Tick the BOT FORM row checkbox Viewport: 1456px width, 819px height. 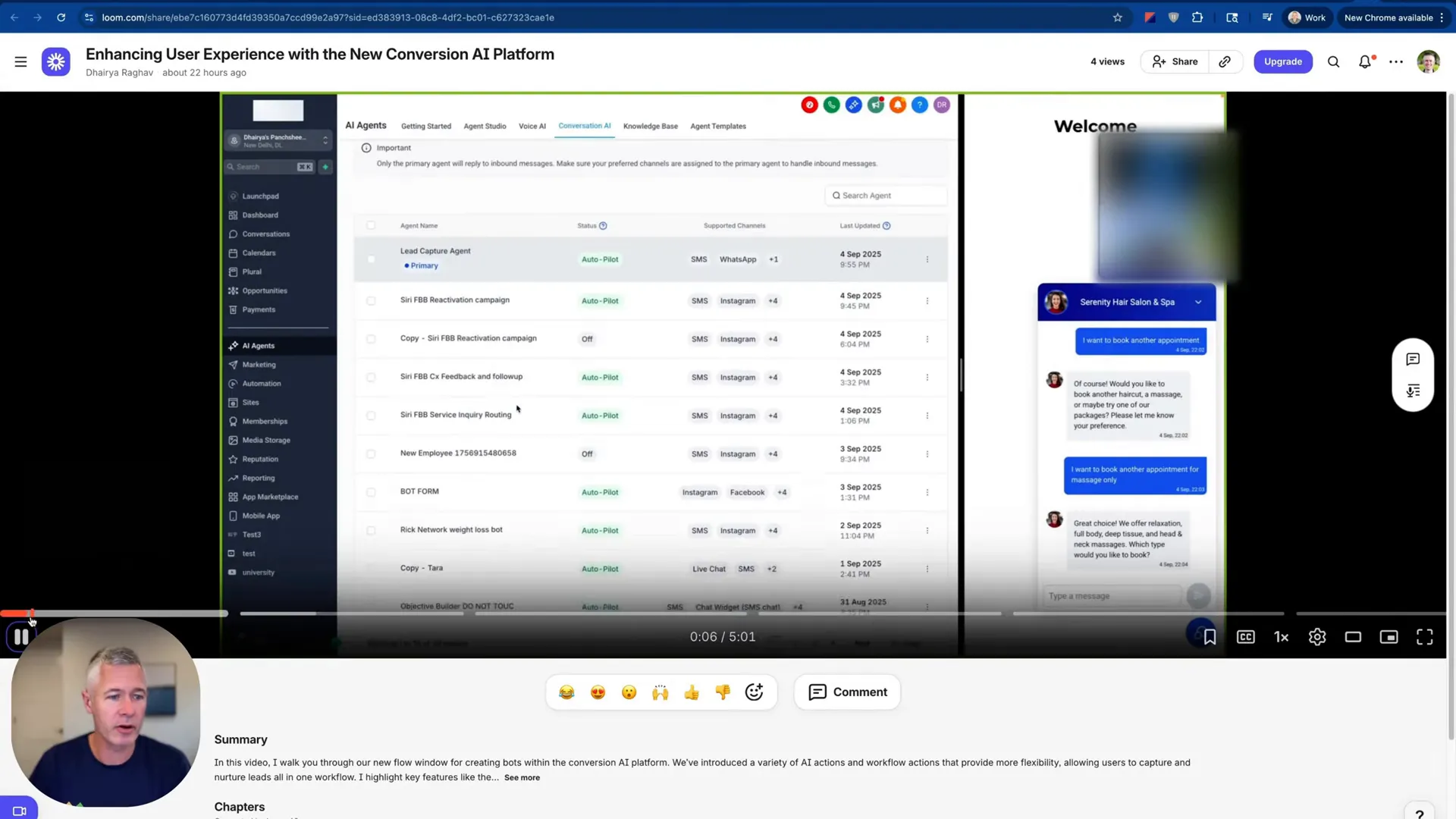click(371, 492)
